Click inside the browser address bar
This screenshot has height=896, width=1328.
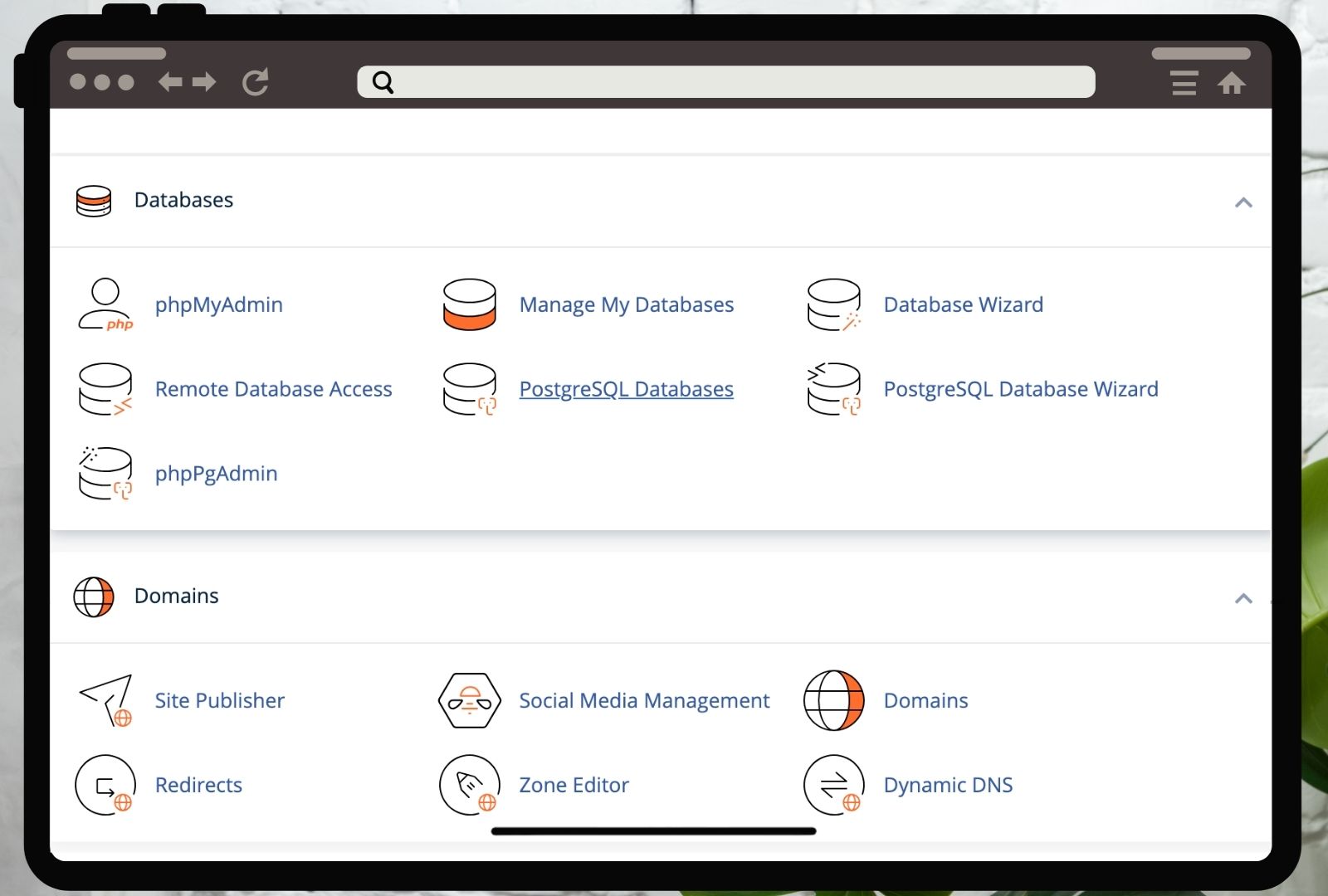pyautogui.click(x=726, y=82)
